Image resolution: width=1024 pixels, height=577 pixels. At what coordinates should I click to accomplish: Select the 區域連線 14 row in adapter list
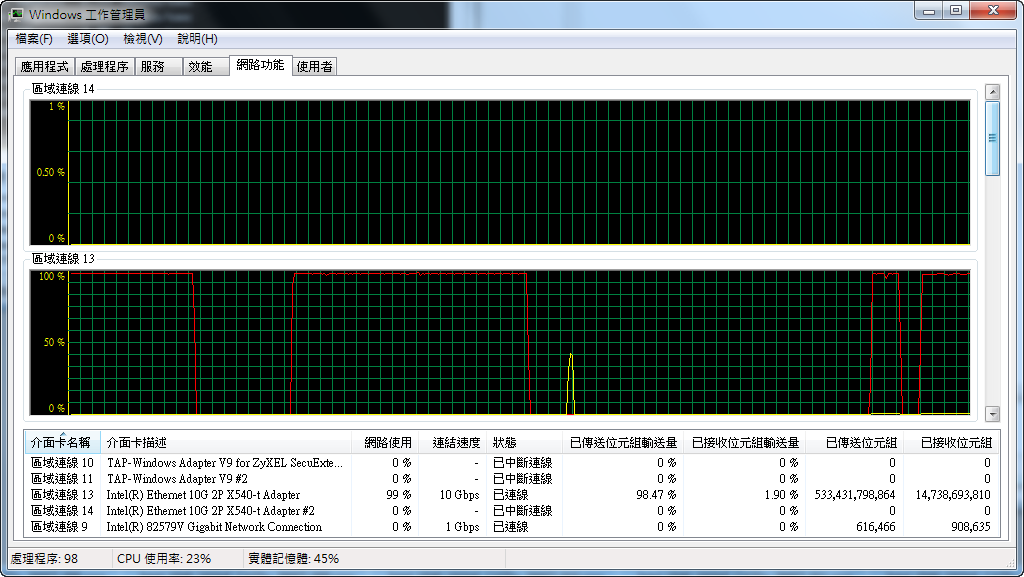pos(511,510)
